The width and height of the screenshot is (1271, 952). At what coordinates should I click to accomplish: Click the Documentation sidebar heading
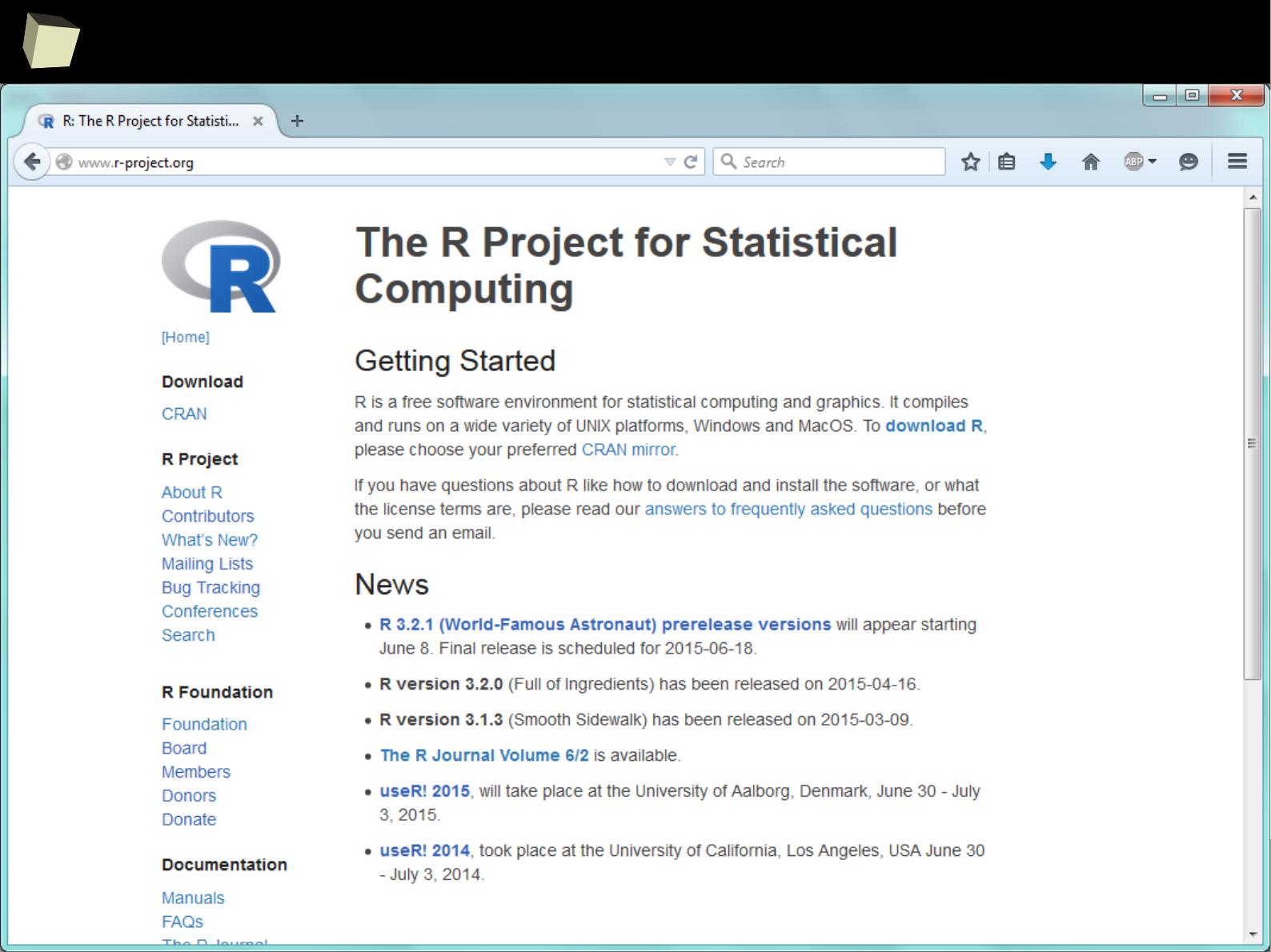click(x=224, y=865)
